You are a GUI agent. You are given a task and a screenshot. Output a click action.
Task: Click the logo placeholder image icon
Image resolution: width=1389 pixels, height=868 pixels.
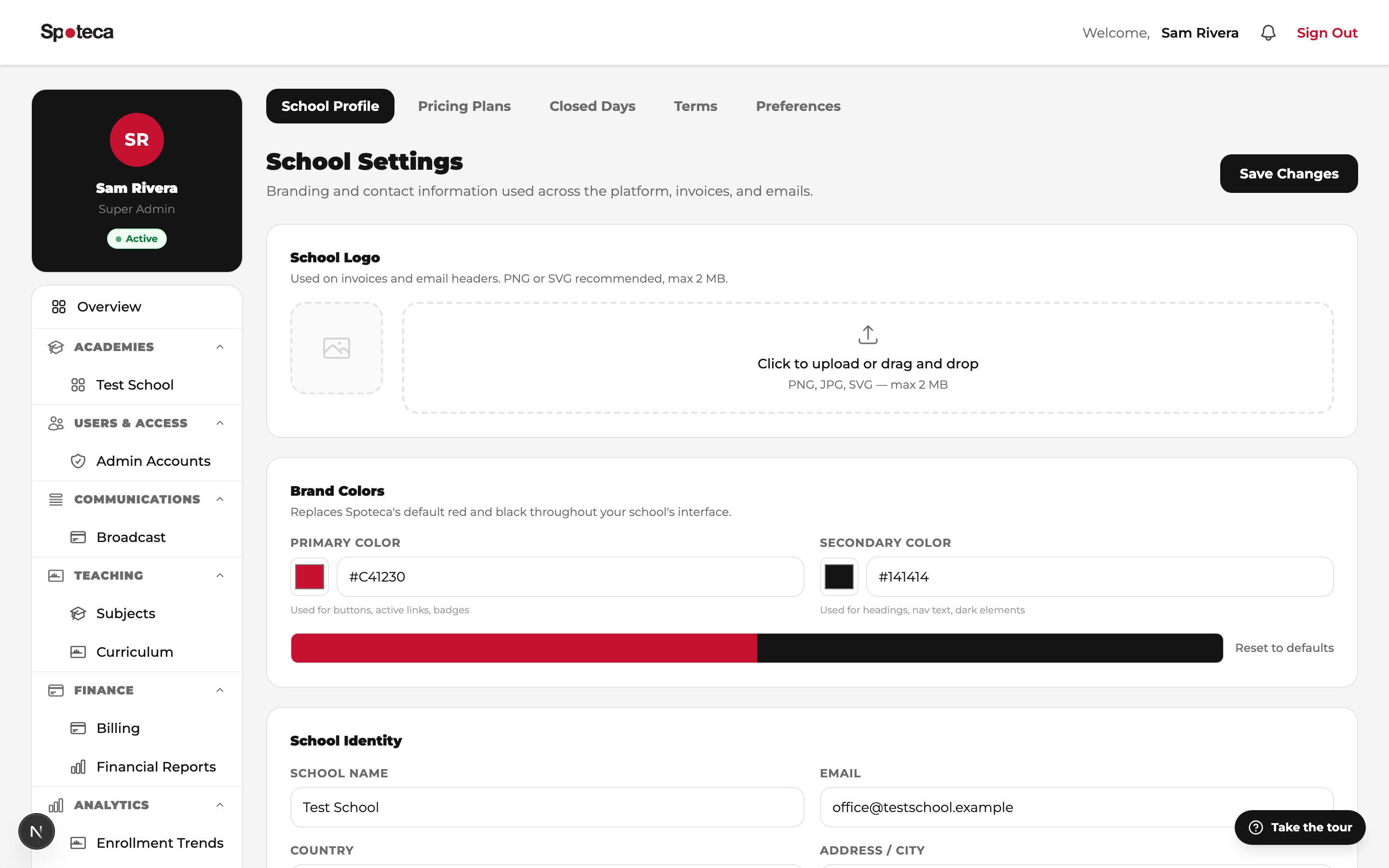336,348
